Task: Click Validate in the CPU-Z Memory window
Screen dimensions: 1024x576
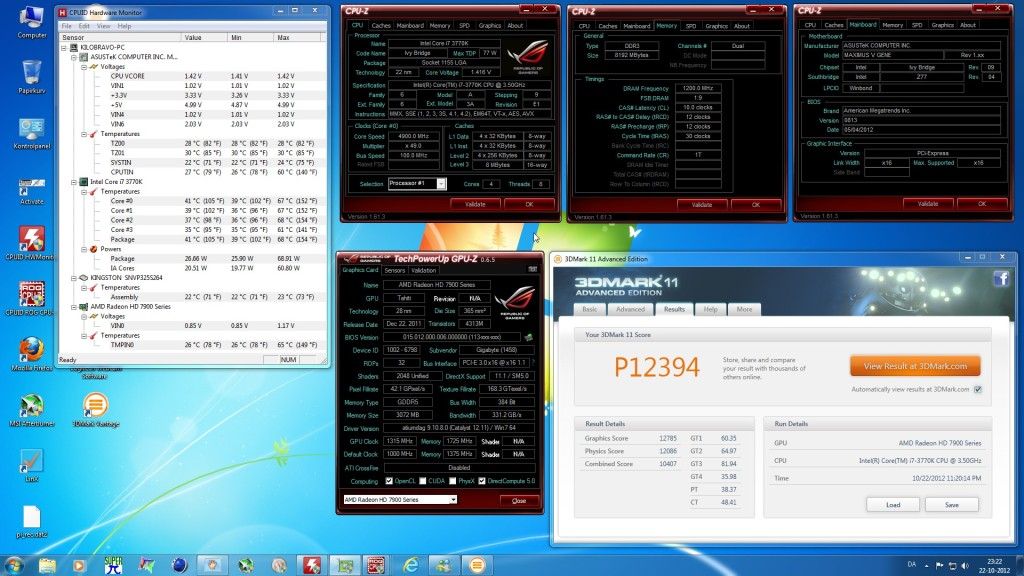Action: point(701,205)
